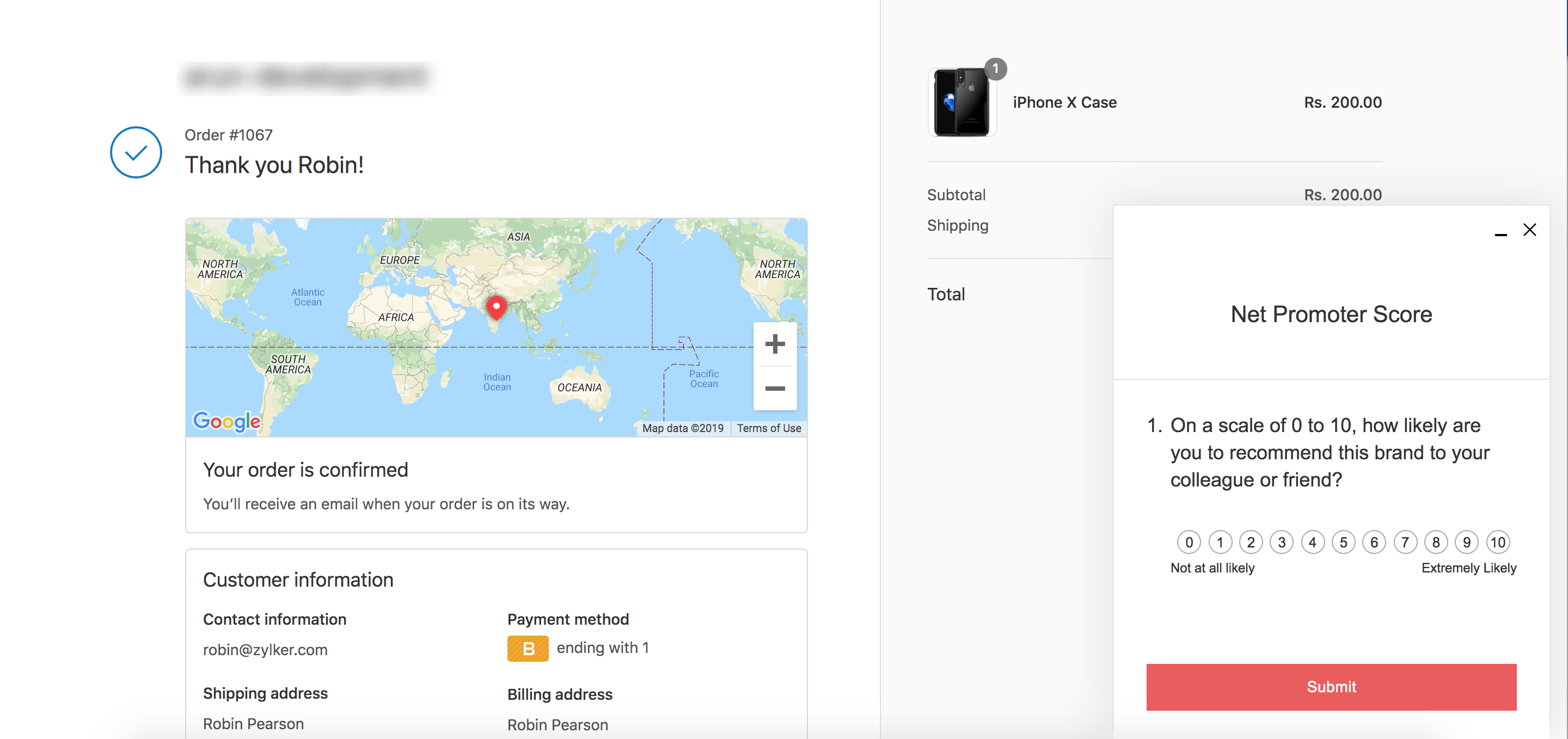This screenshot has height=739, width=1568.
Task: Choose rating 8 in the survey
Action: click(x=1436, y=542)
